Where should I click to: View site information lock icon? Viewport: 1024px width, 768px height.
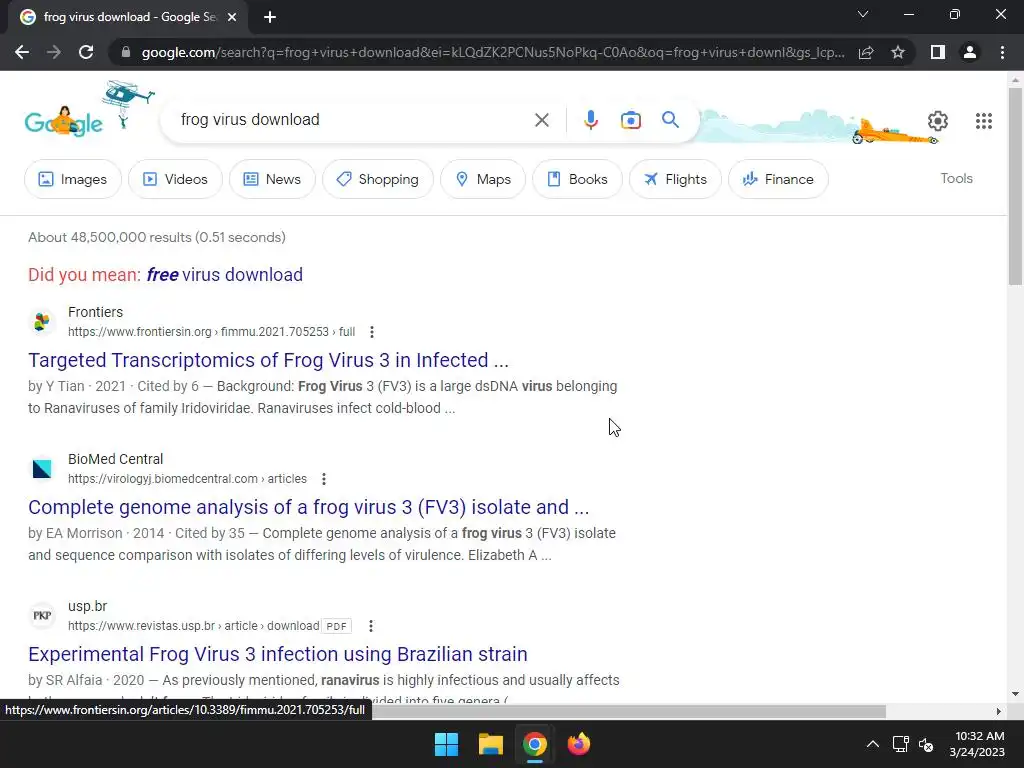pos(126,52)
